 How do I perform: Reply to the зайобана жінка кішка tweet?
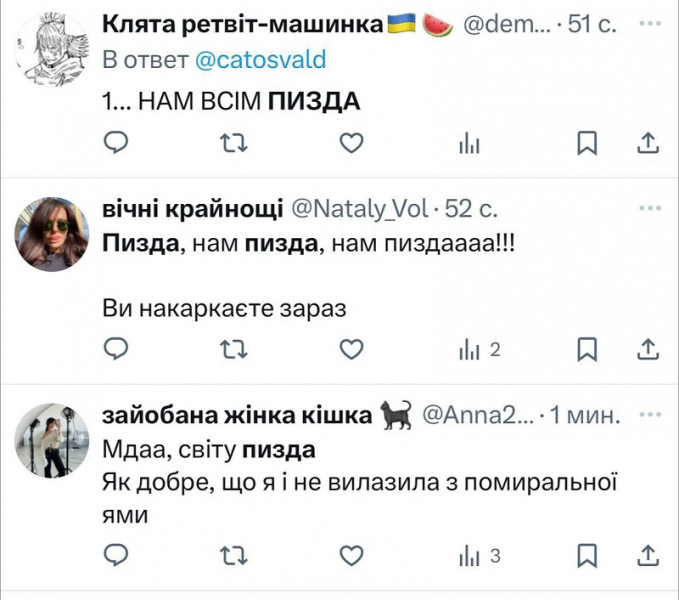click(x=118, y=555)
